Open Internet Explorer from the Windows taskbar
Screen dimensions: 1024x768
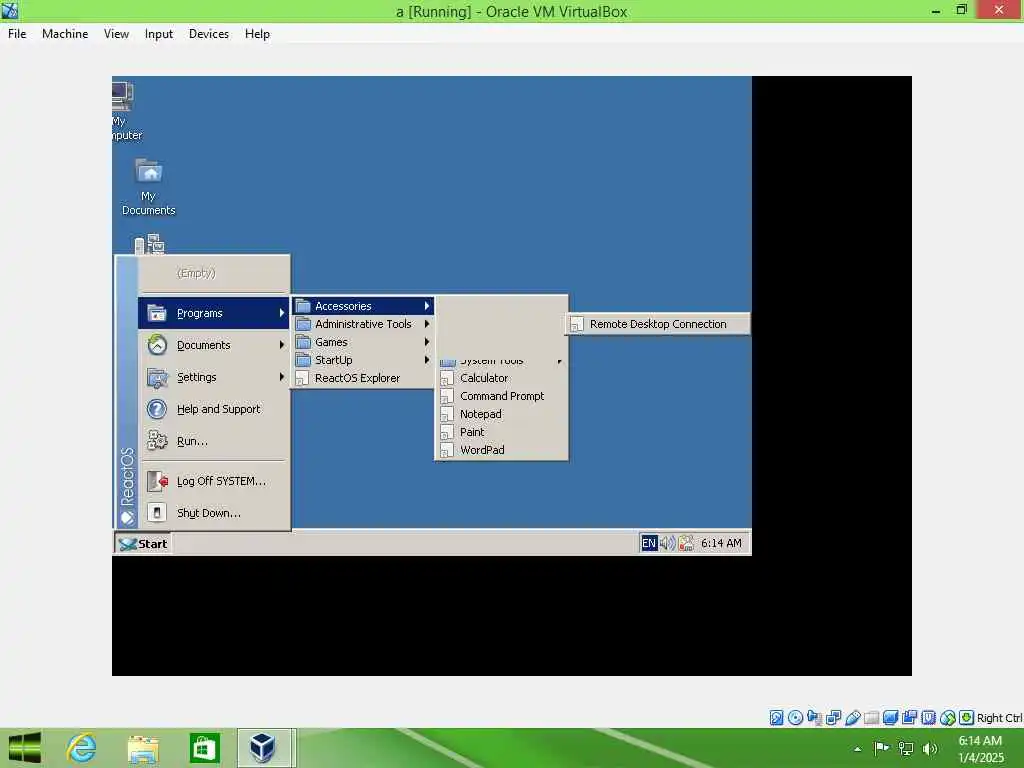click(82, 748)
